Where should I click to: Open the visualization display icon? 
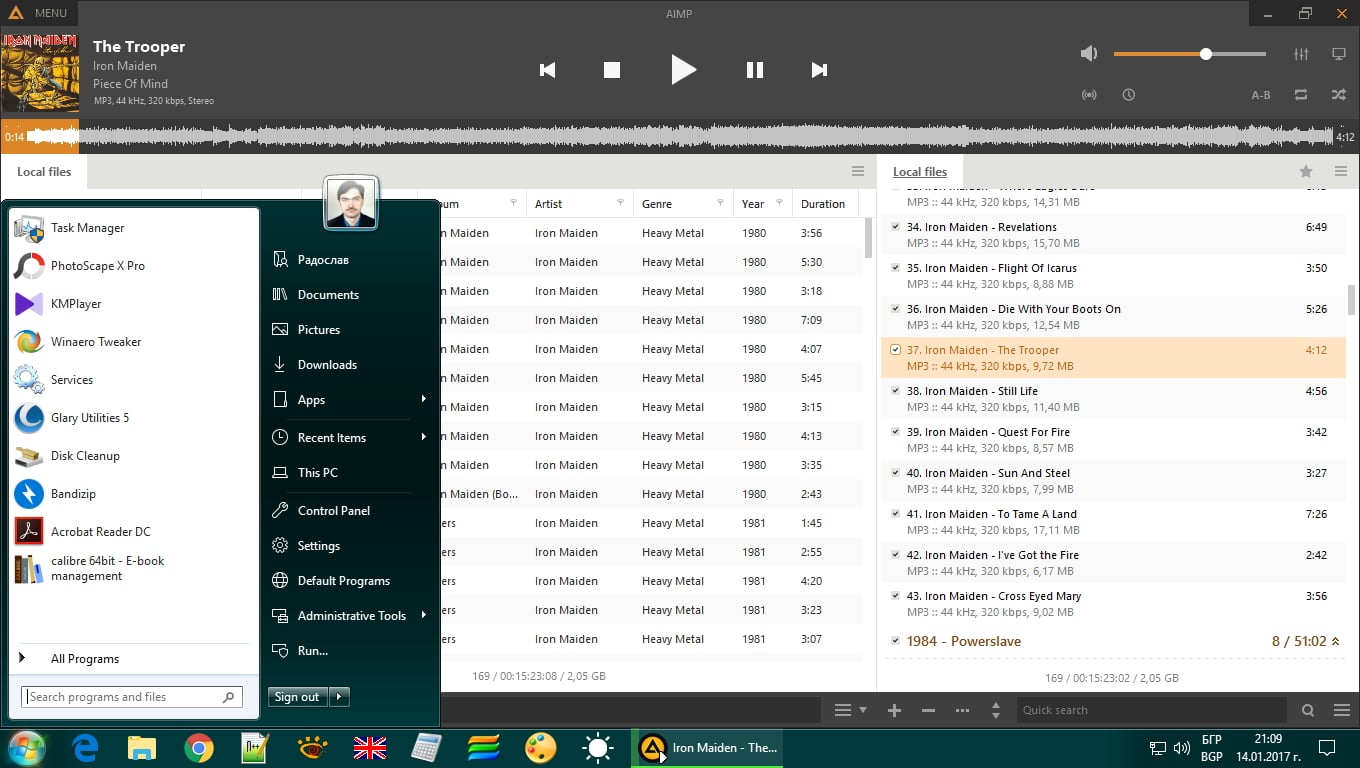[x=1339, y=54]
